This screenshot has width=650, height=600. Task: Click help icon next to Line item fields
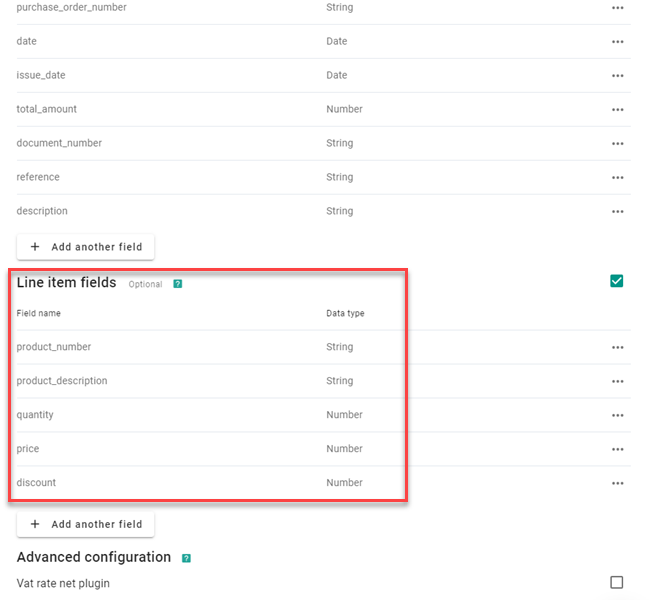tap(178, 284)
